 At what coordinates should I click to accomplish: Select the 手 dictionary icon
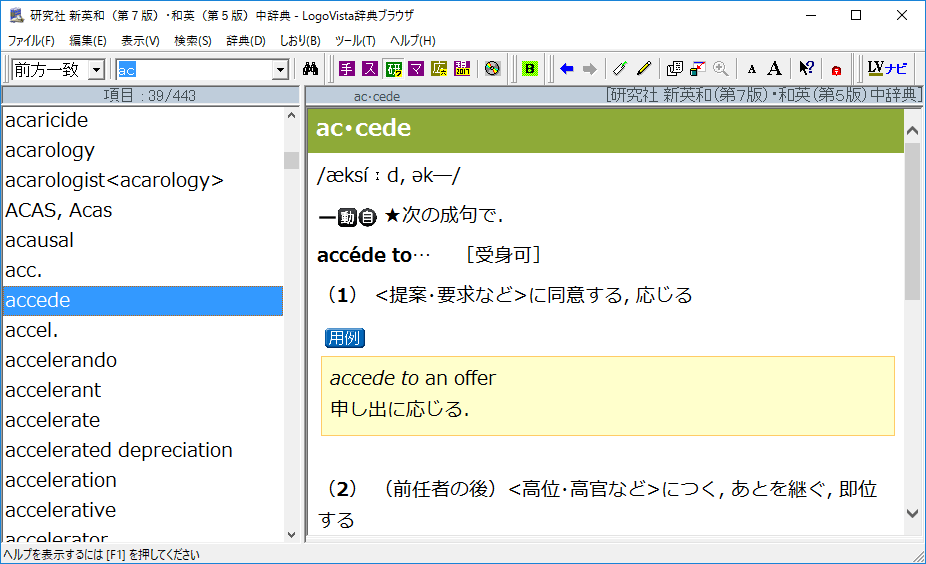coord(347,69)
